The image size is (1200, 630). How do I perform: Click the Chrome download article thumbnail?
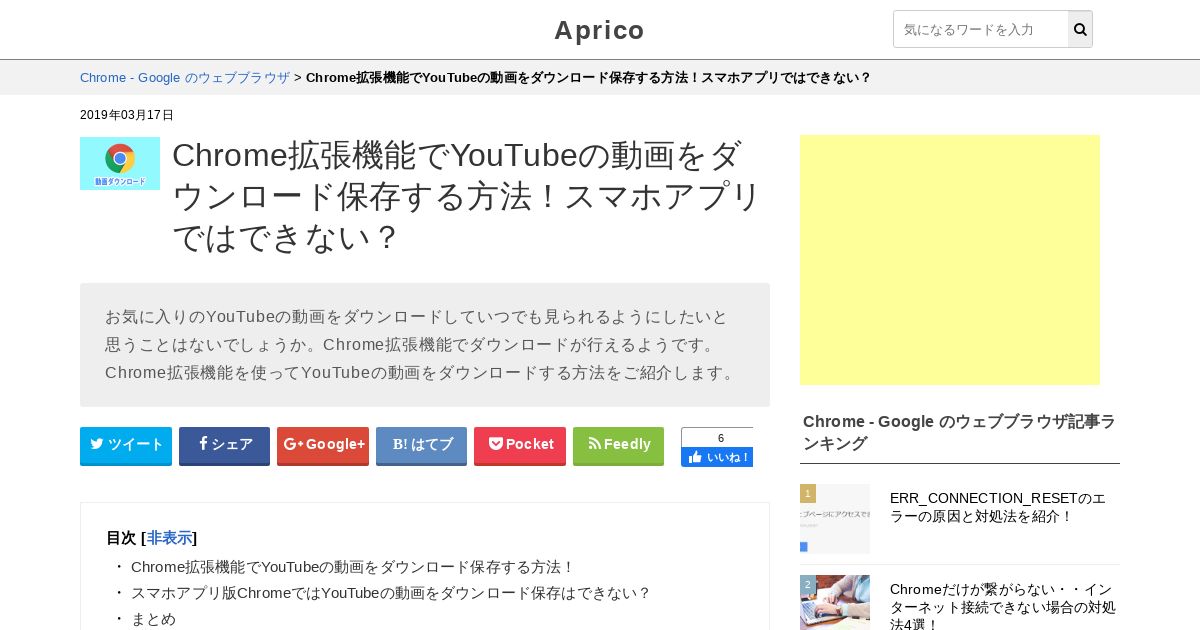pos(120,163)
